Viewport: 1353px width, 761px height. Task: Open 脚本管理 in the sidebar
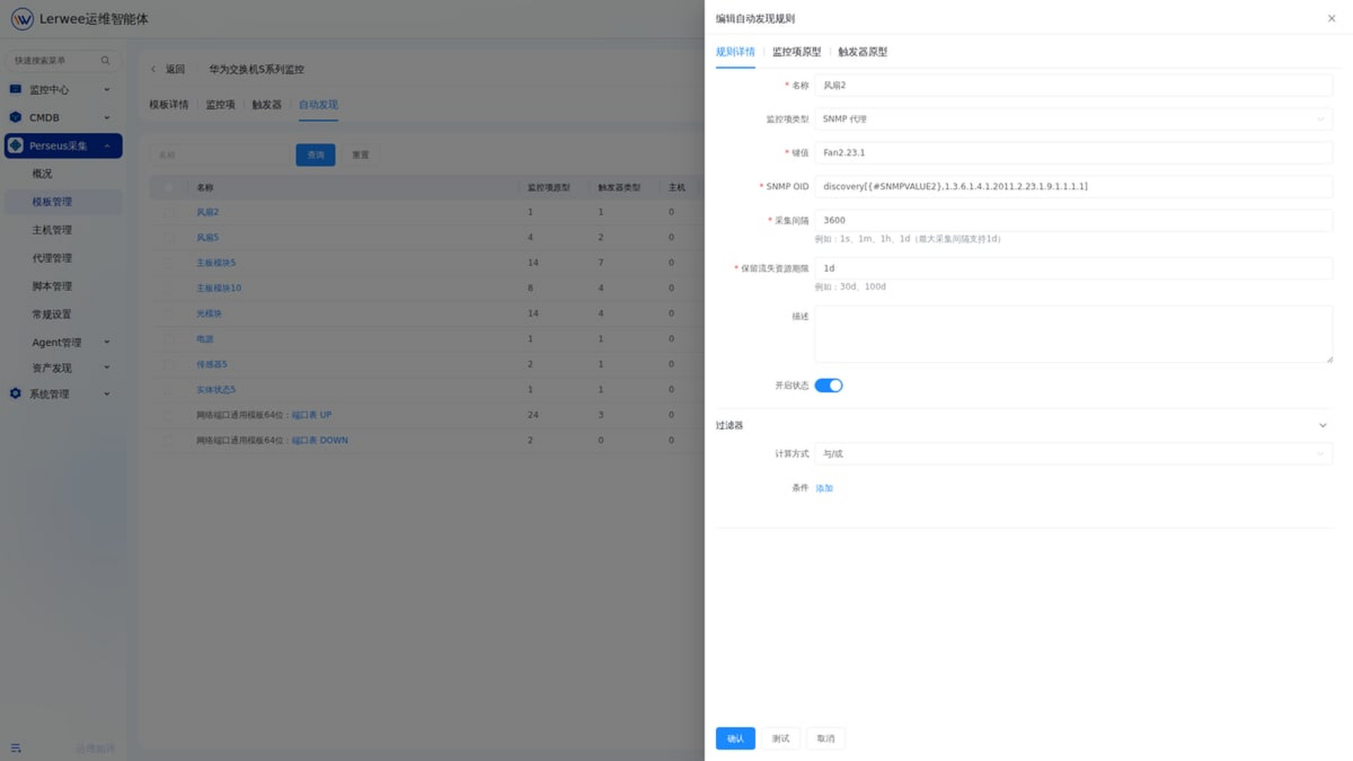point(52,286)
